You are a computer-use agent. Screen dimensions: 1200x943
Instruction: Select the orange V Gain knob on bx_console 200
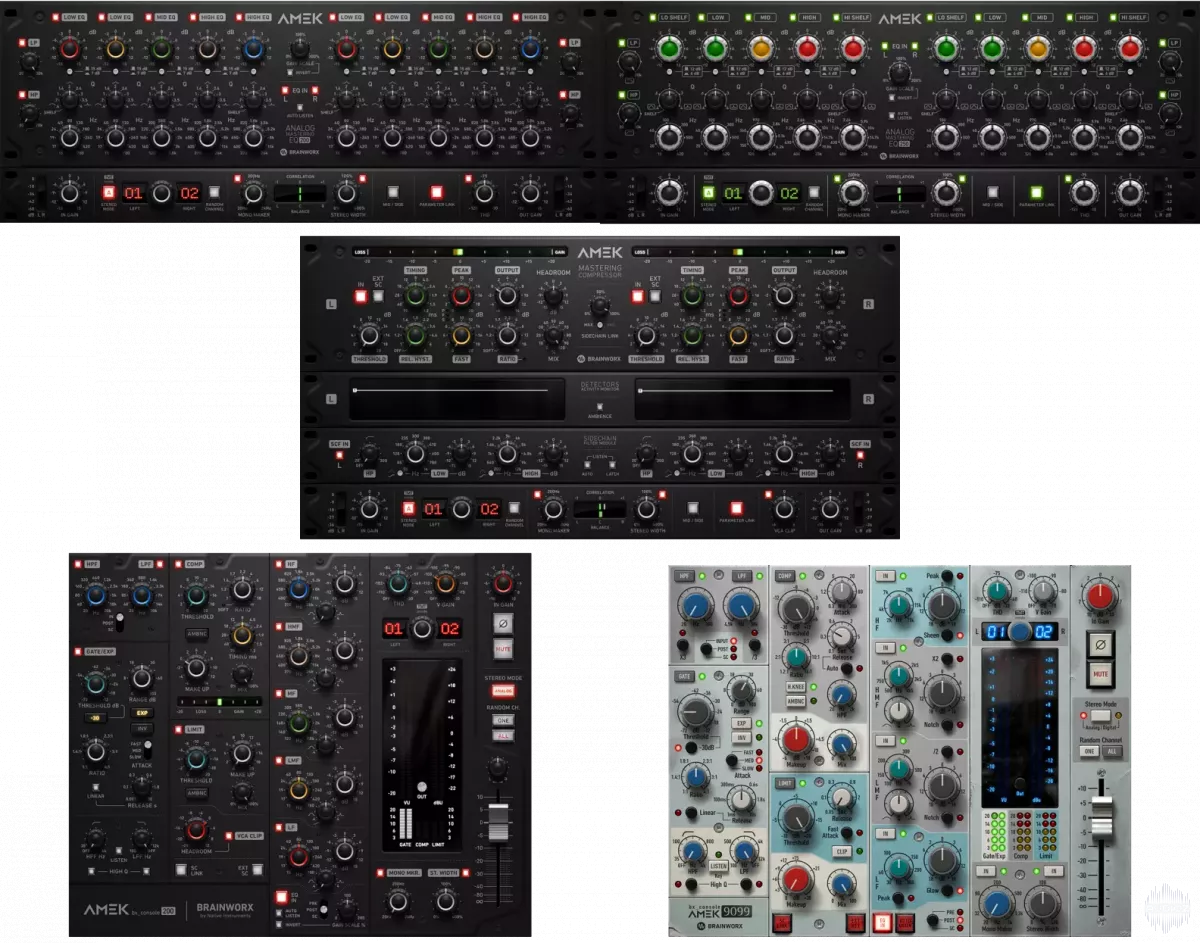pos(446,584)
